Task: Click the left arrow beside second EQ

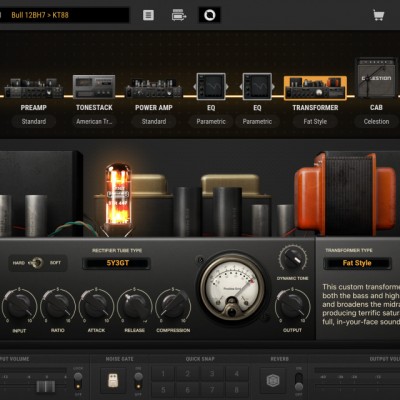Action: (x=241, y=87)
